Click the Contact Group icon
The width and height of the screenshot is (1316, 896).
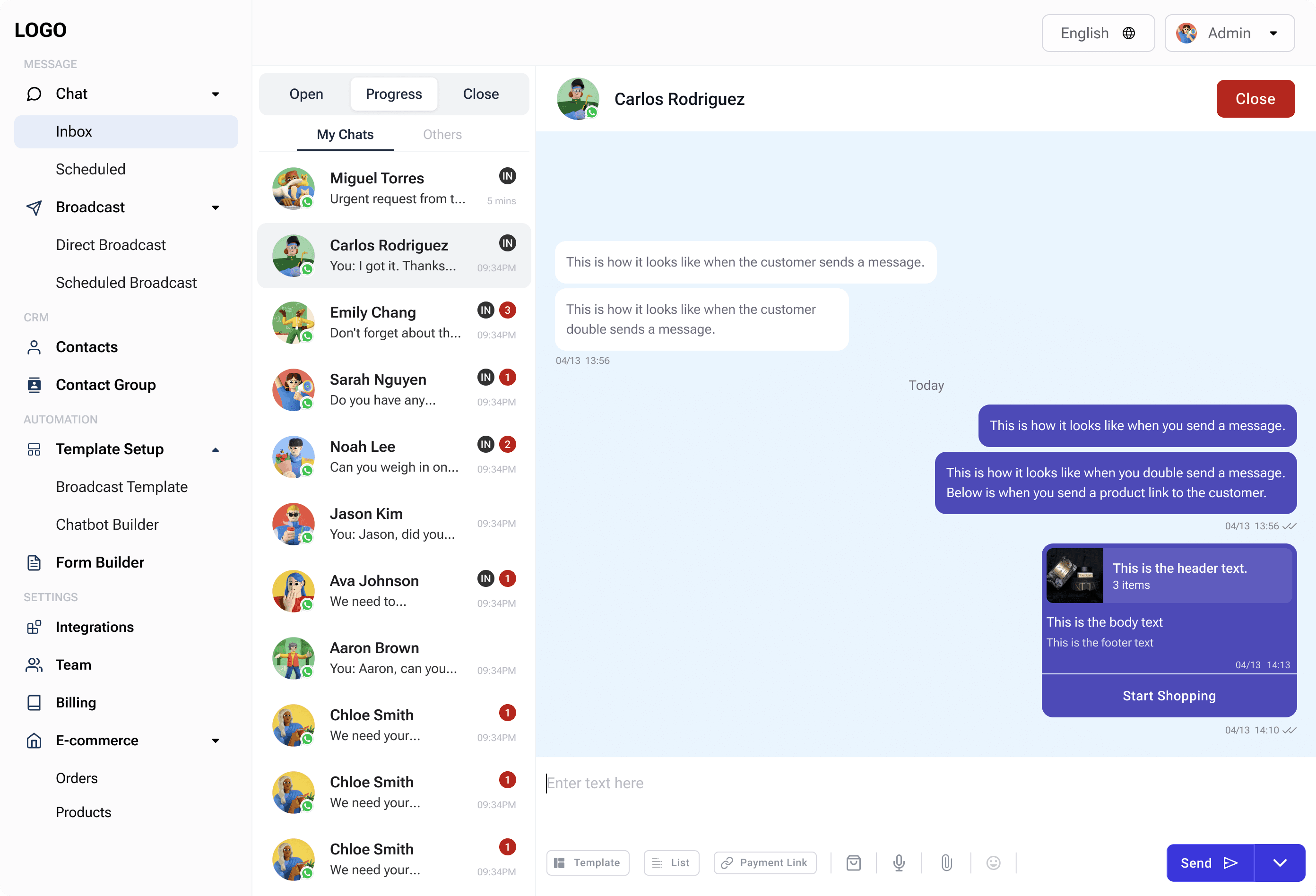34,385
